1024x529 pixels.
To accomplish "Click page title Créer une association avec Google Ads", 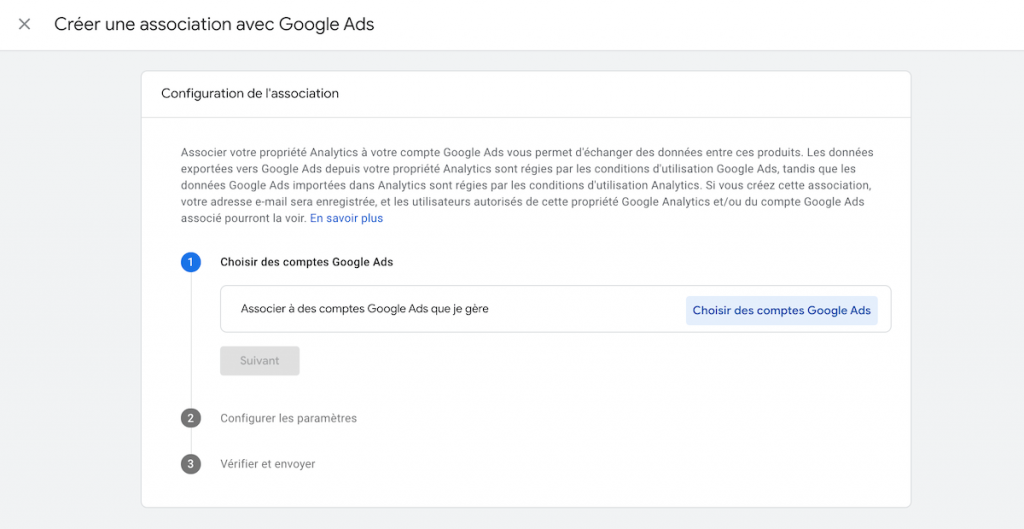I will point(214,25).
